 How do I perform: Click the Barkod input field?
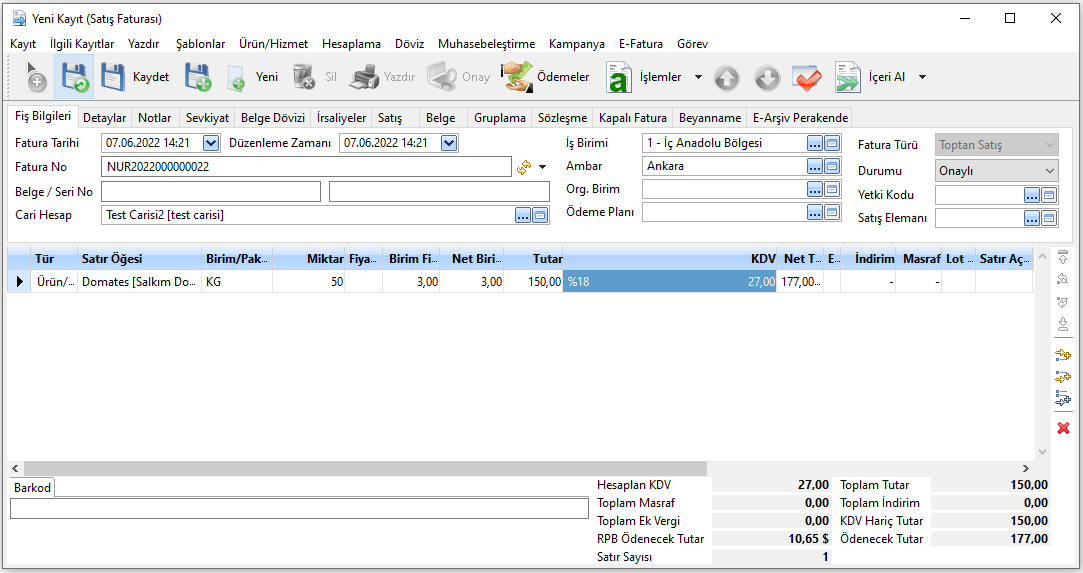click(299, 509)
